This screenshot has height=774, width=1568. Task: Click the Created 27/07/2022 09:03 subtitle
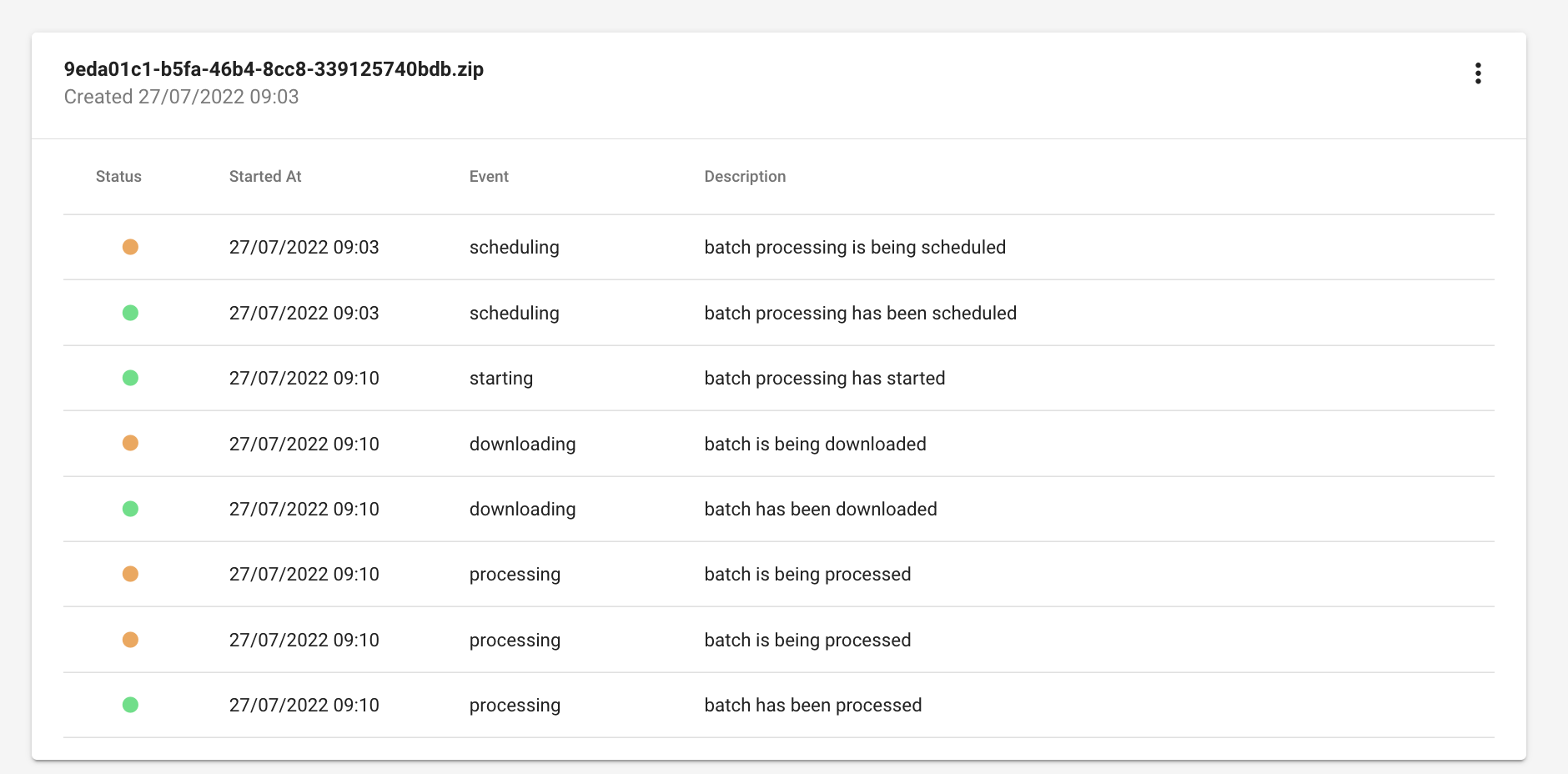pyautogui.click(x=181, y=97)
